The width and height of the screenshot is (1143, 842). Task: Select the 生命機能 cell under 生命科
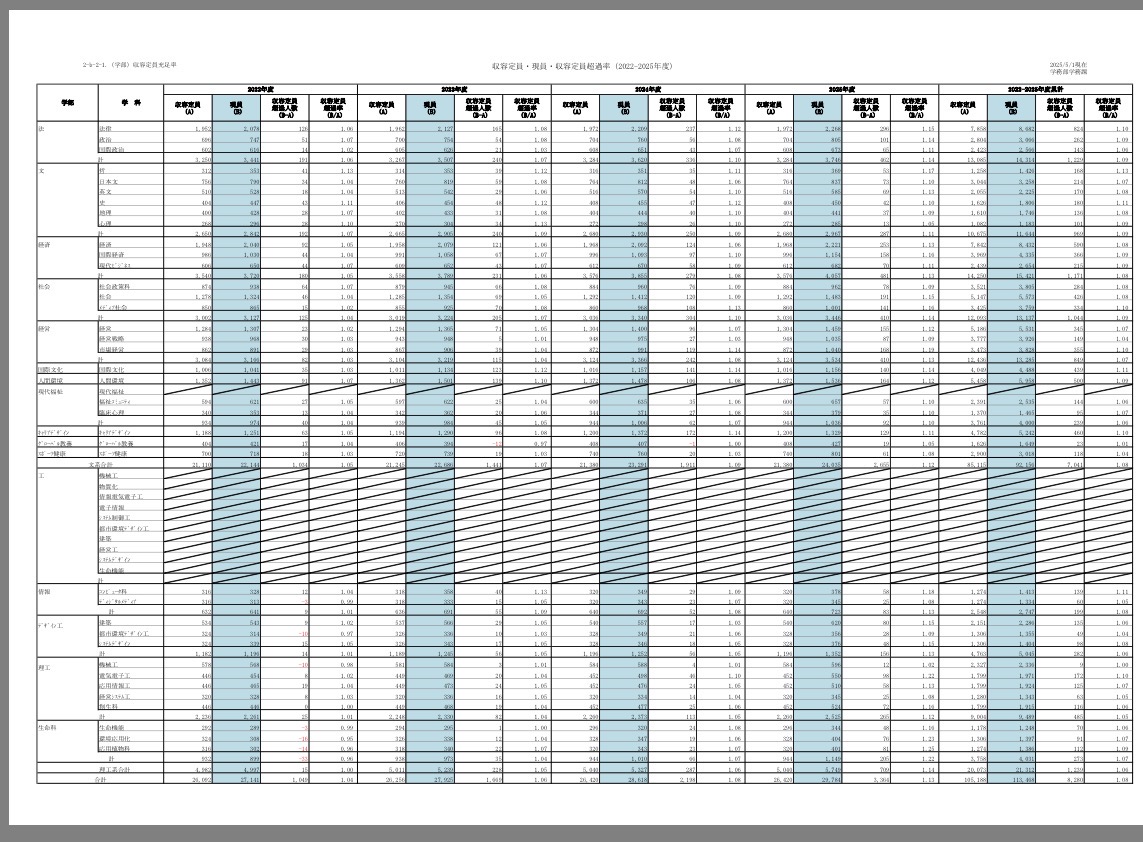pyautogui.click(x=111, y=729)
